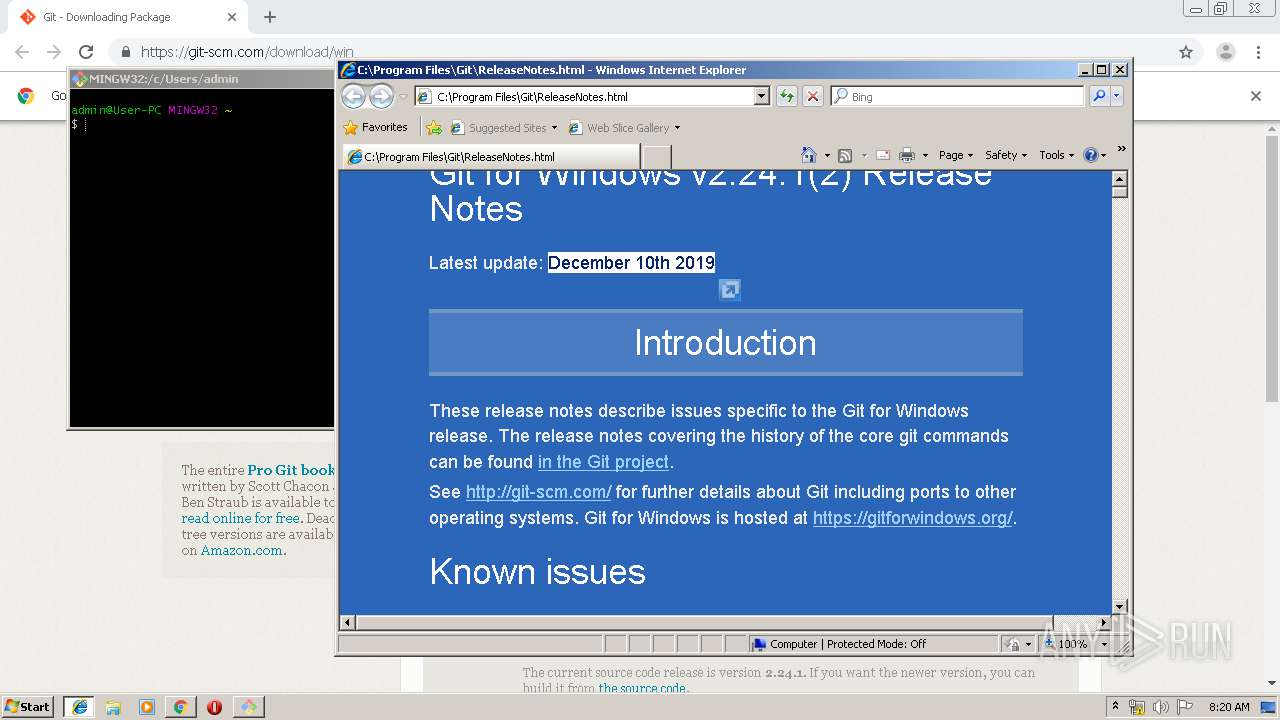The height and width of the screenshot is (720, 1280).
Task: Click the system tray volume icon
Action: 1160,707
